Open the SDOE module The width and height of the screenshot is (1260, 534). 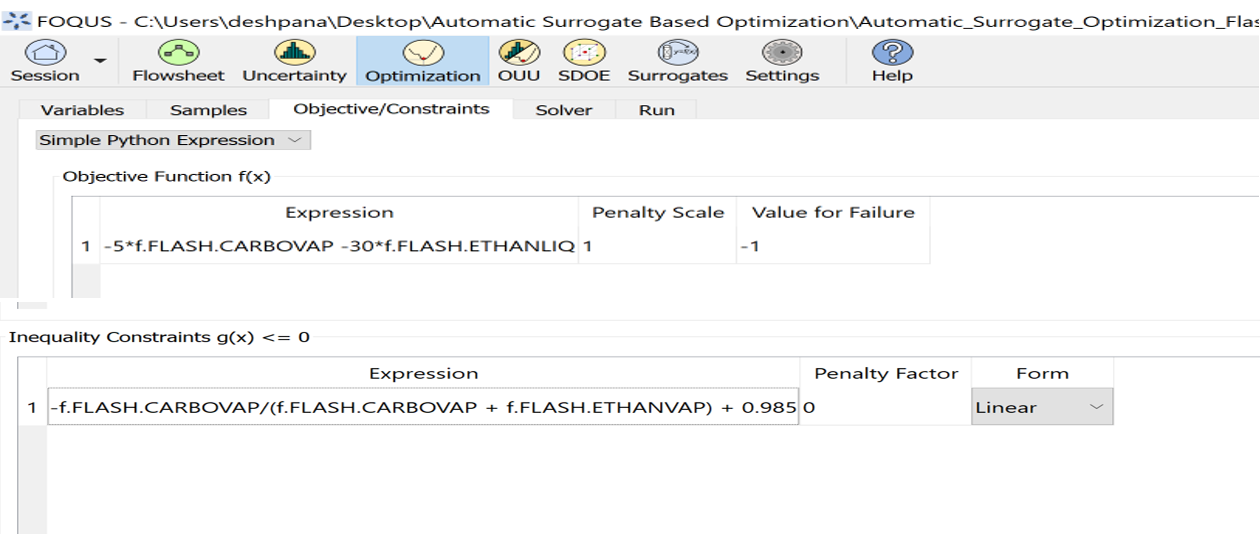click(582, 61)
